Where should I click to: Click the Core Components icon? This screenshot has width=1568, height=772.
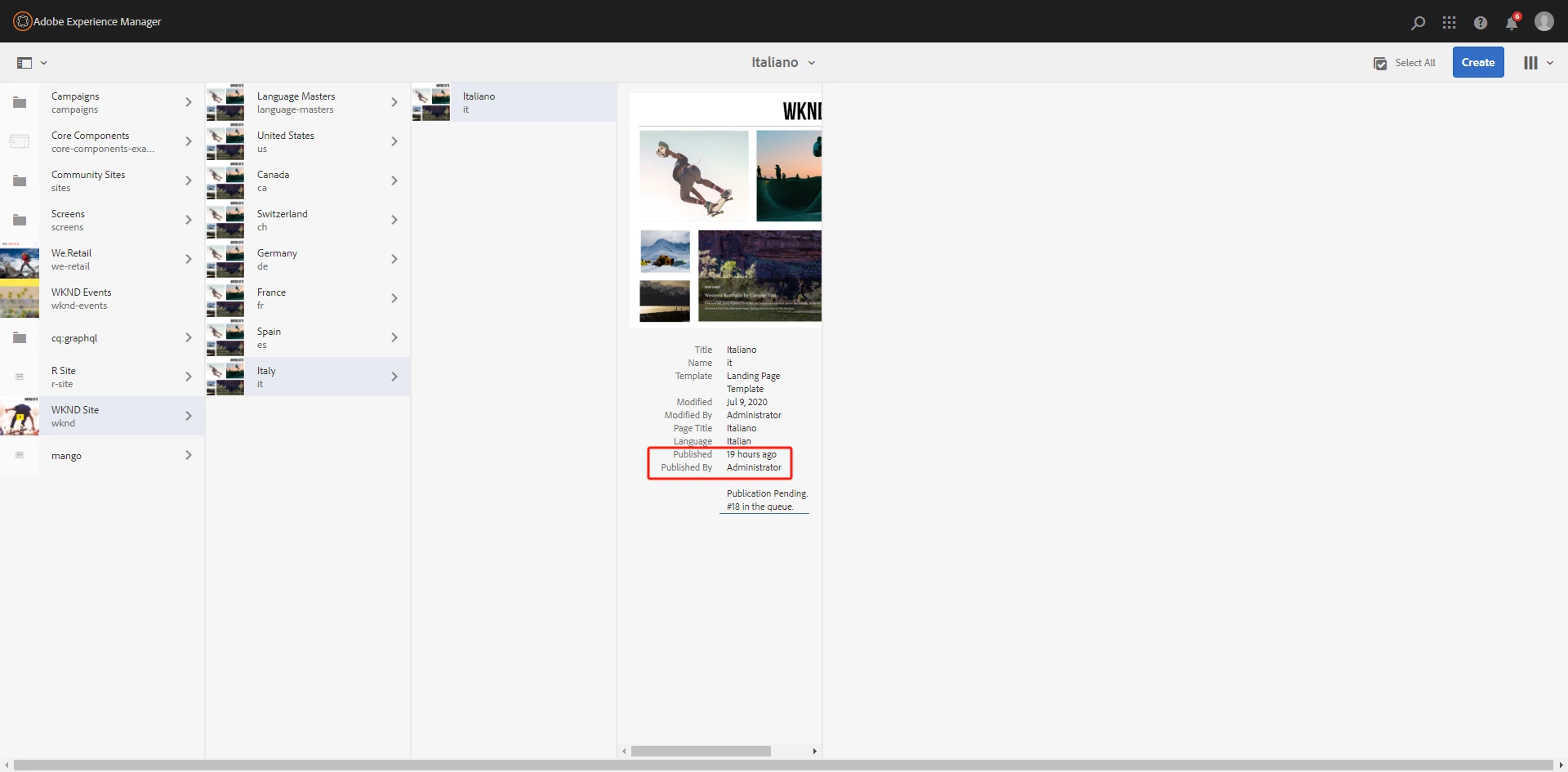point(20,141)
